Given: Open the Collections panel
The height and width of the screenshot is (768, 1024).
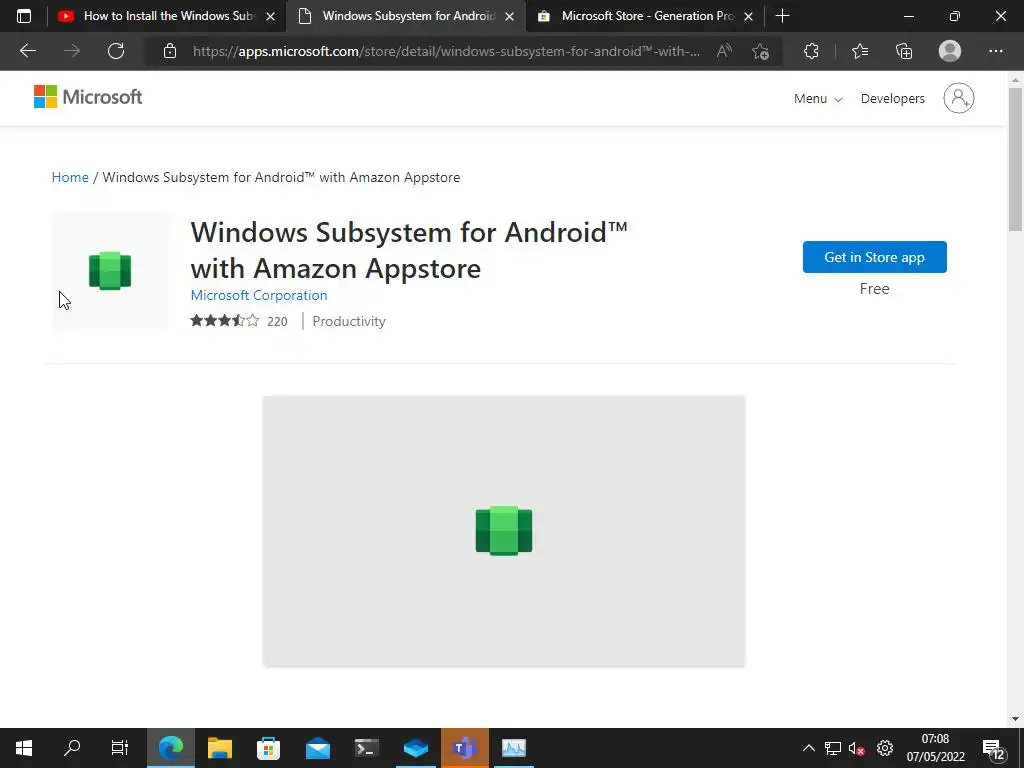Looking at the screenshot, I should pos(904,51).
